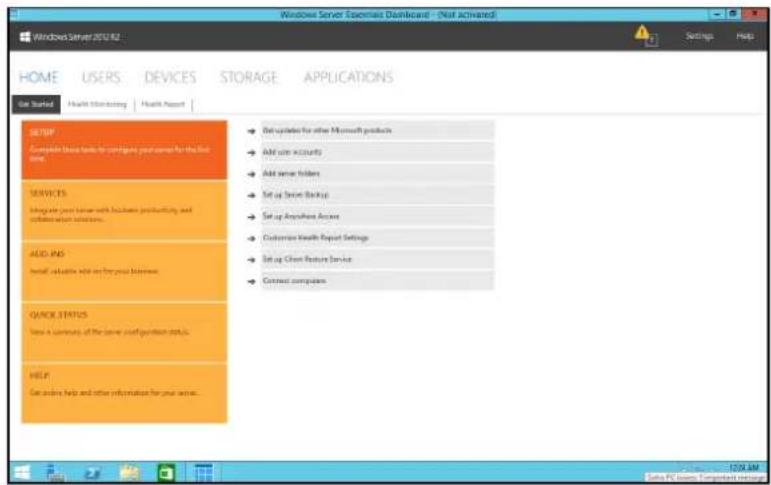
Task: Open the green store app on taskbar
Action: [x=166, y=473]
